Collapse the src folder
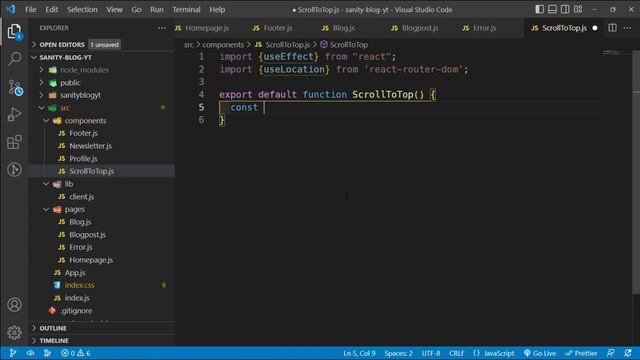The image size is (640, 360). [x=102, y=108]
